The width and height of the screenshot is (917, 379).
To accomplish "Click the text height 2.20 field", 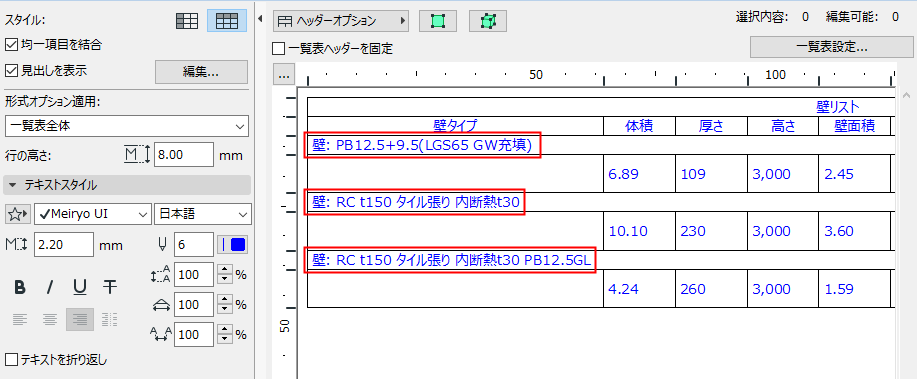I will coord(64,244).
